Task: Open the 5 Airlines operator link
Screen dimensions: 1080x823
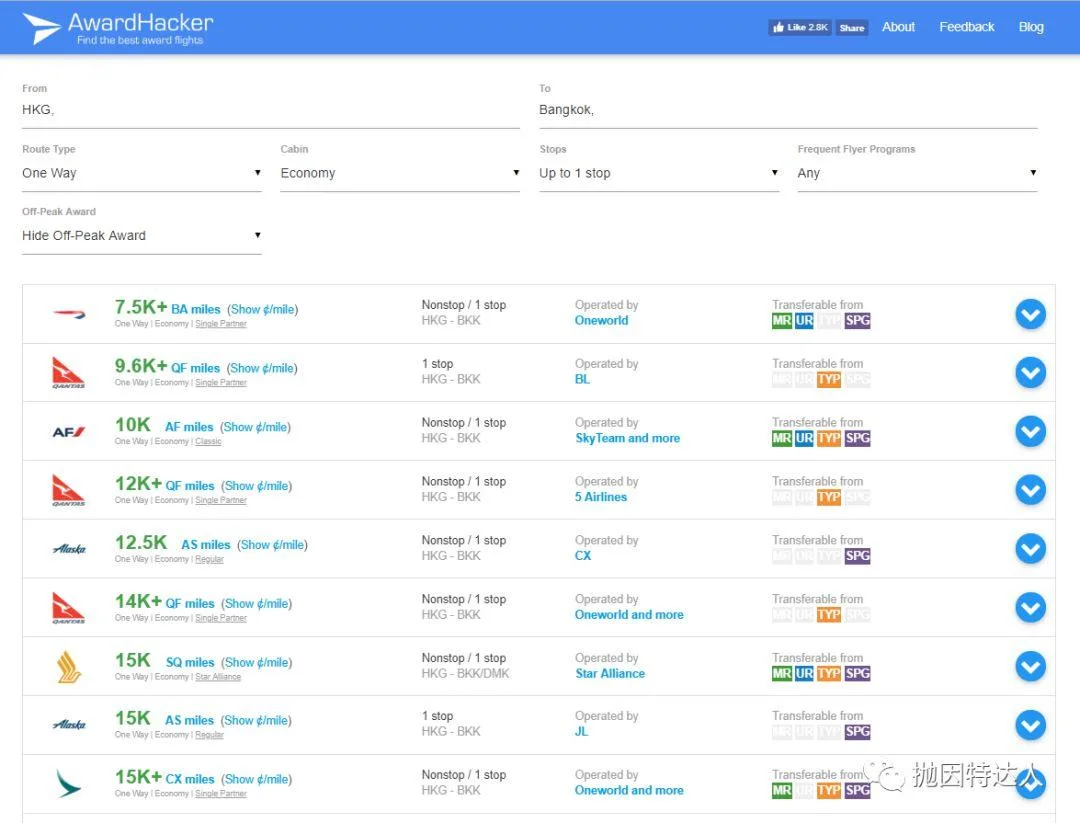Action: pos(601,497)
